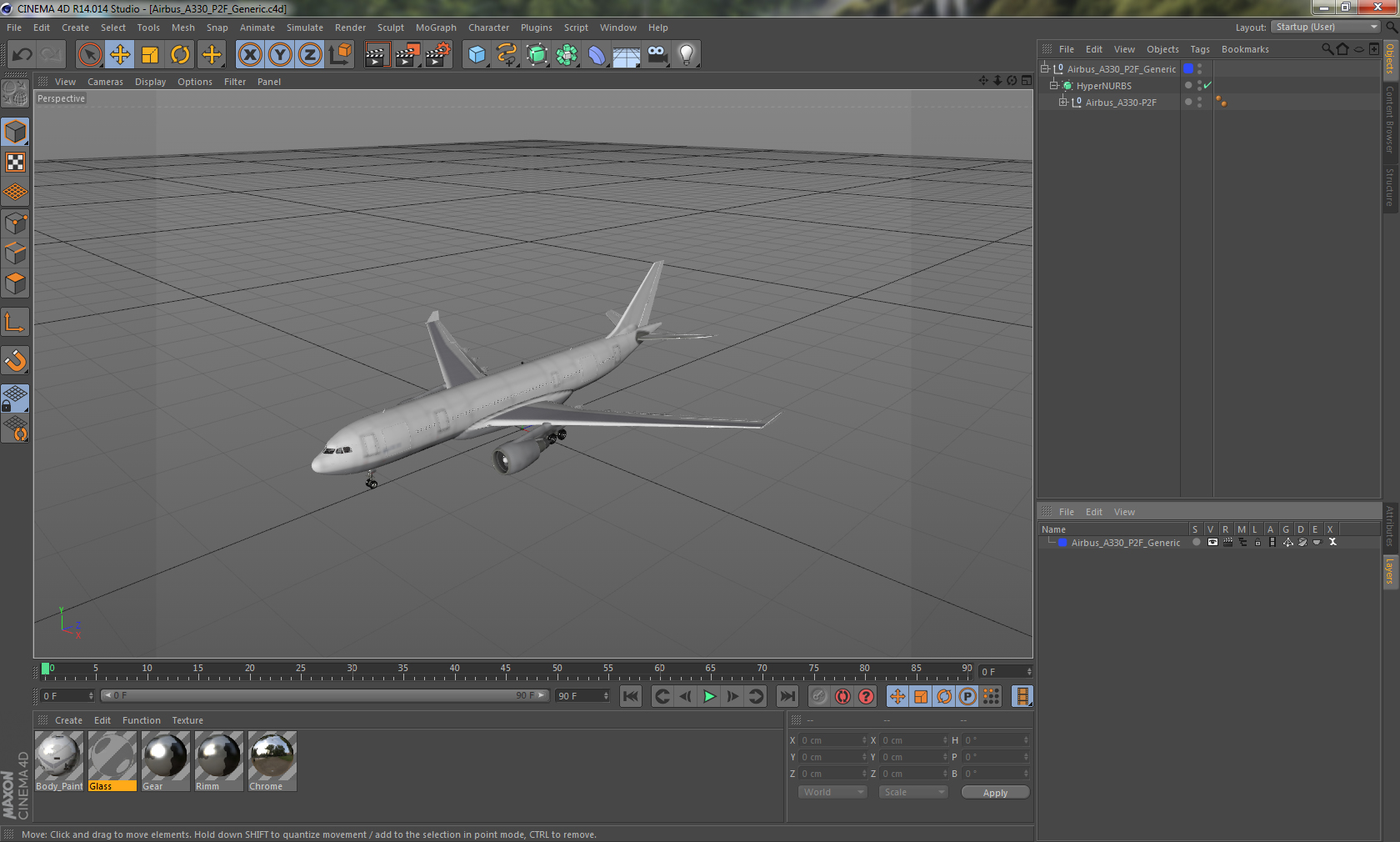
Task: Click the timeline preview range slider bar
Action: coord(325,695)
